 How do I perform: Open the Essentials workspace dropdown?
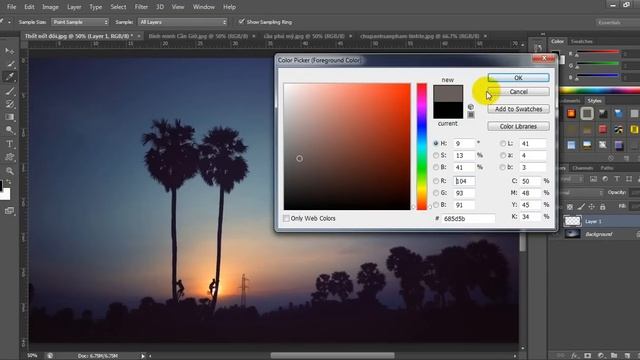point(618,22)
